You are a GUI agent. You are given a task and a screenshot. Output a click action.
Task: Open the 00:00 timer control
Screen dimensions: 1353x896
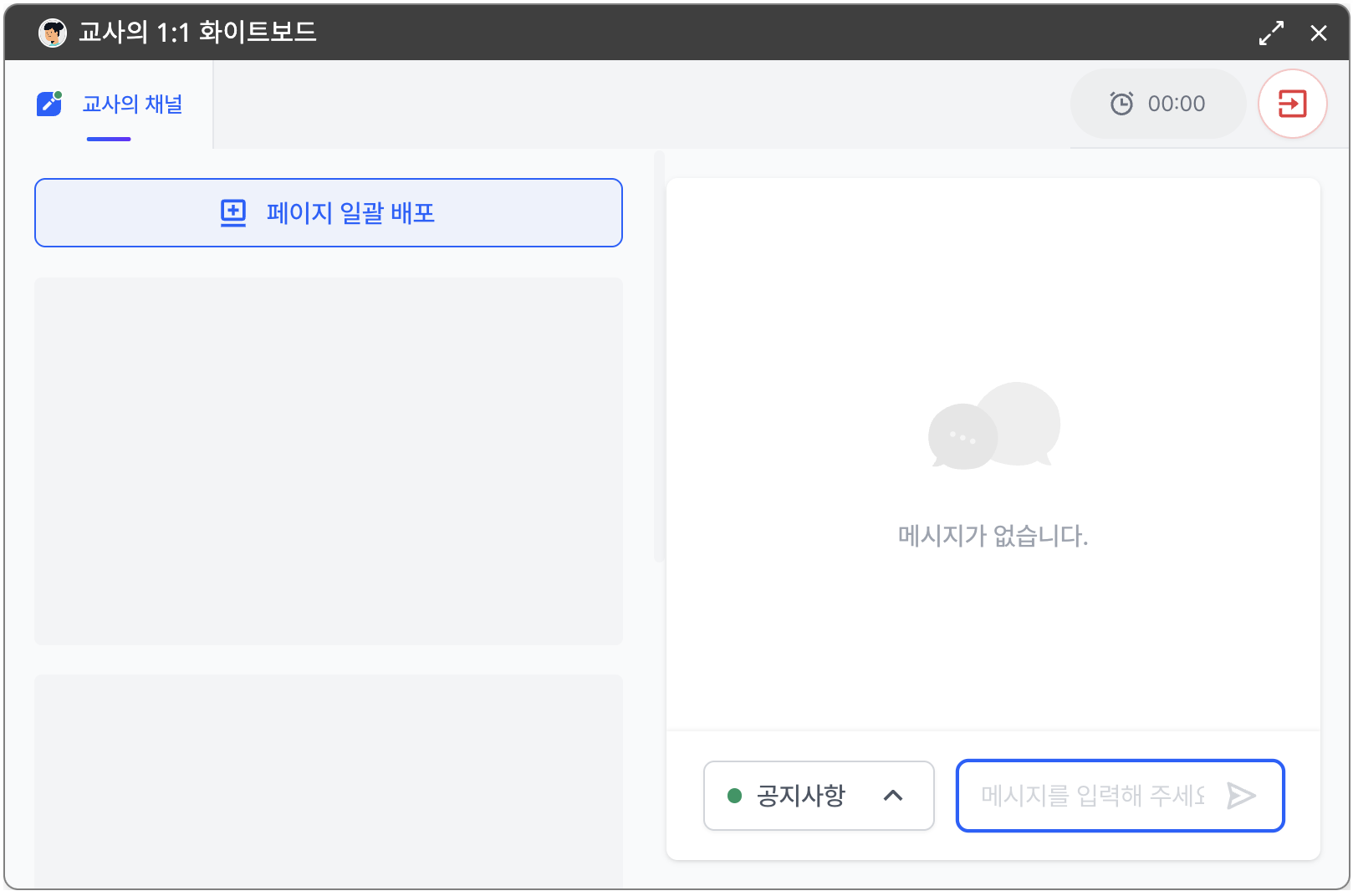[x=1158, y=104]
